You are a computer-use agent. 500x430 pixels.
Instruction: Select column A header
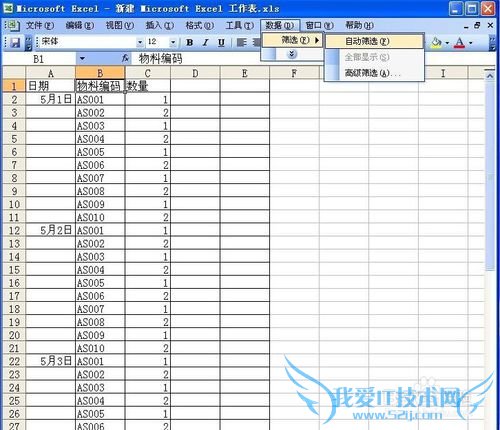51,73
